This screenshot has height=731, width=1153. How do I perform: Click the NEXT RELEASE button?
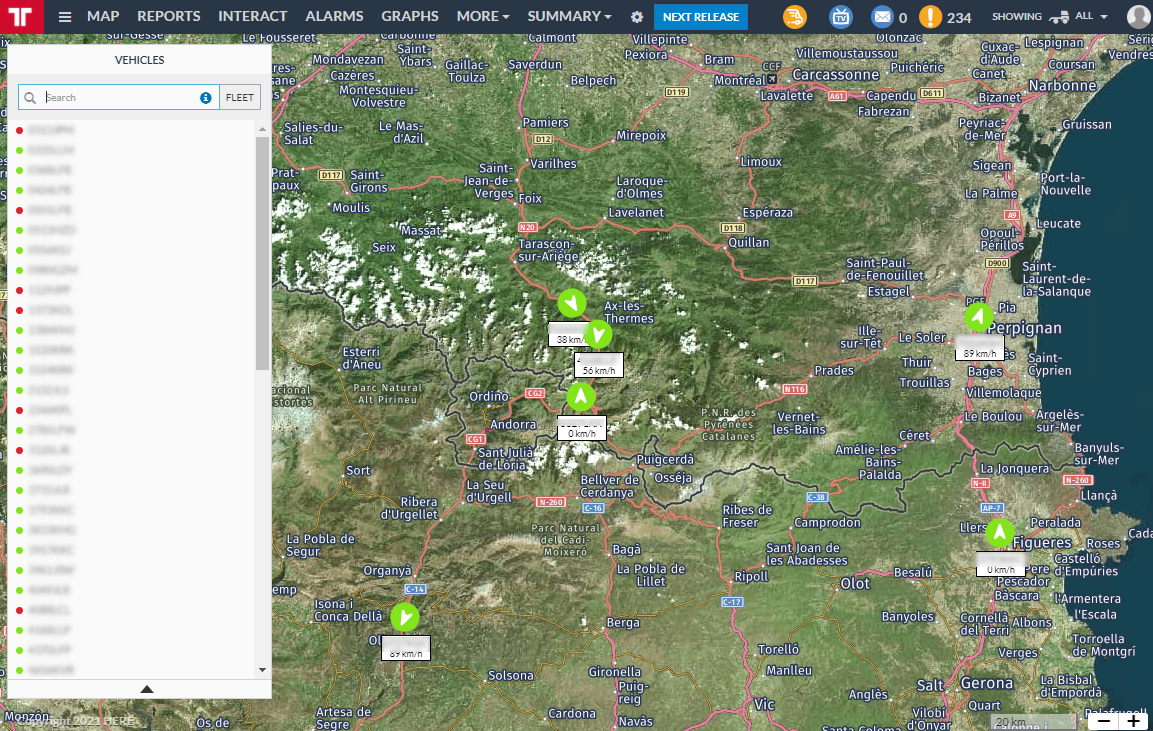click(x=700, y=17)
